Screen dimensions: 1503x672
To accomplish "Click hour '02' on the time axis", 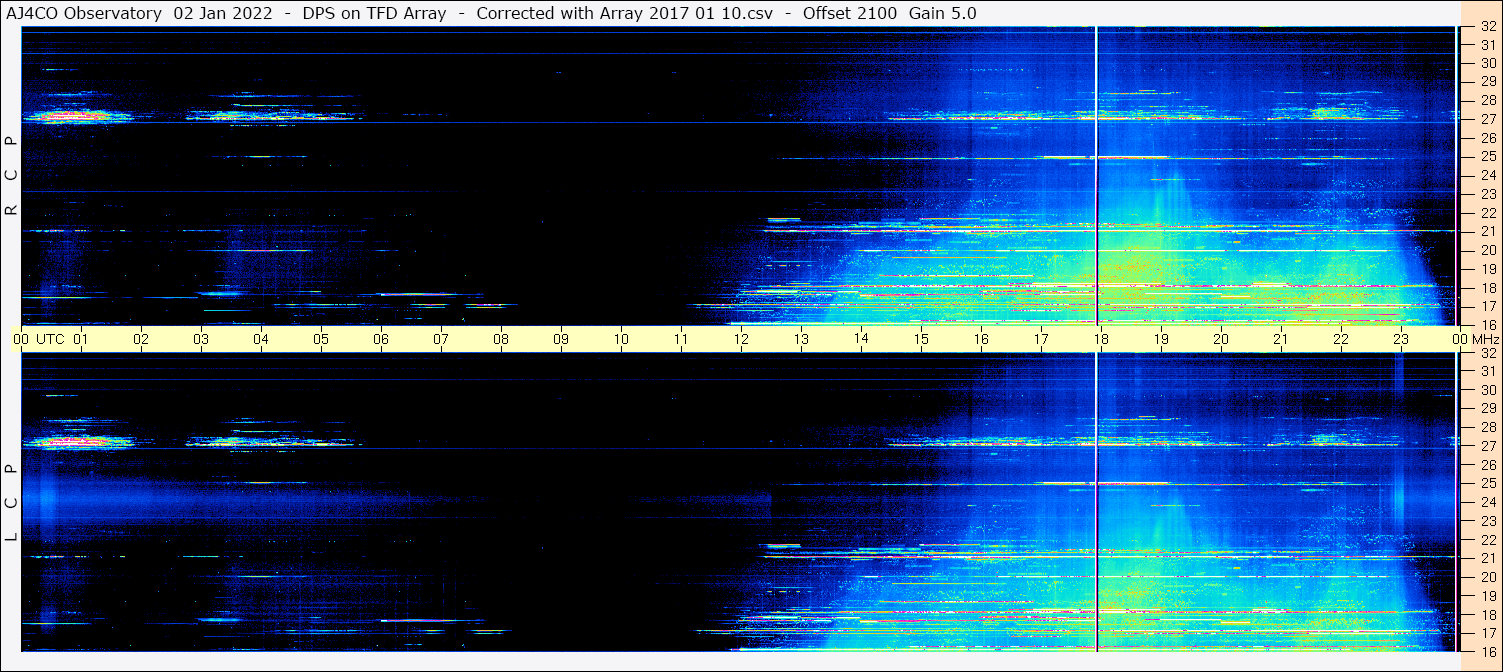I will (141, 339).
